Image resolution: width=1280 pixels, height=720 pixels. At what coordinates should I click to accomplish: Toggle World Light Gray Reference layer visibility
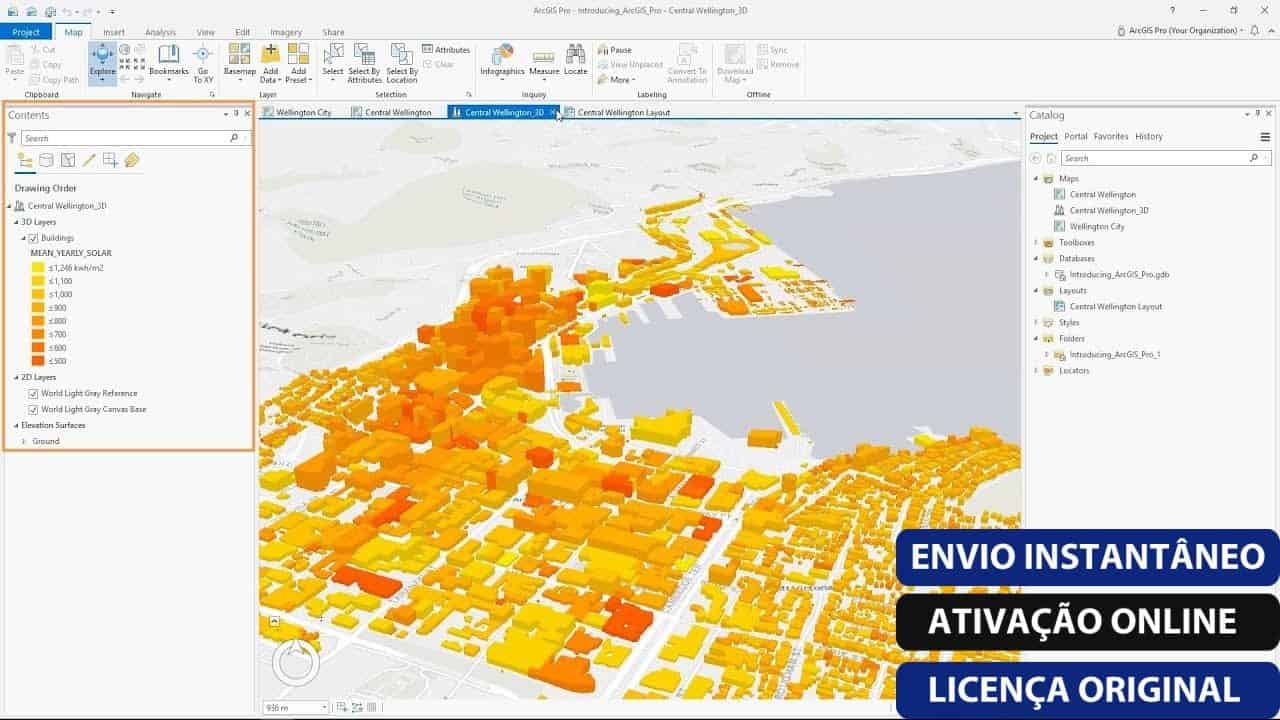(x=33, y=393)
